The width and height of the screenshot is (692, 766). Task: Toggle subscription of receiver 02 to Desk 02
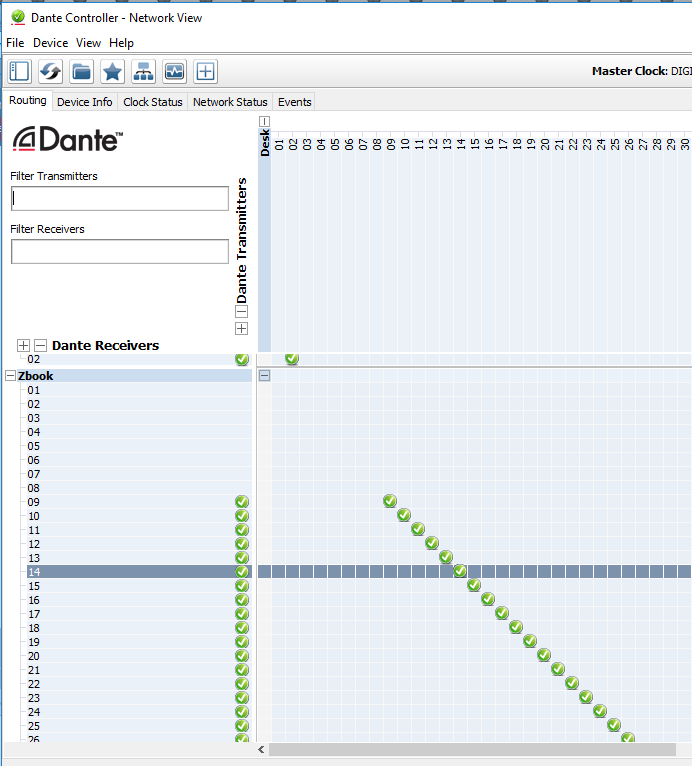pyautogui.click(x=292, y=359)
